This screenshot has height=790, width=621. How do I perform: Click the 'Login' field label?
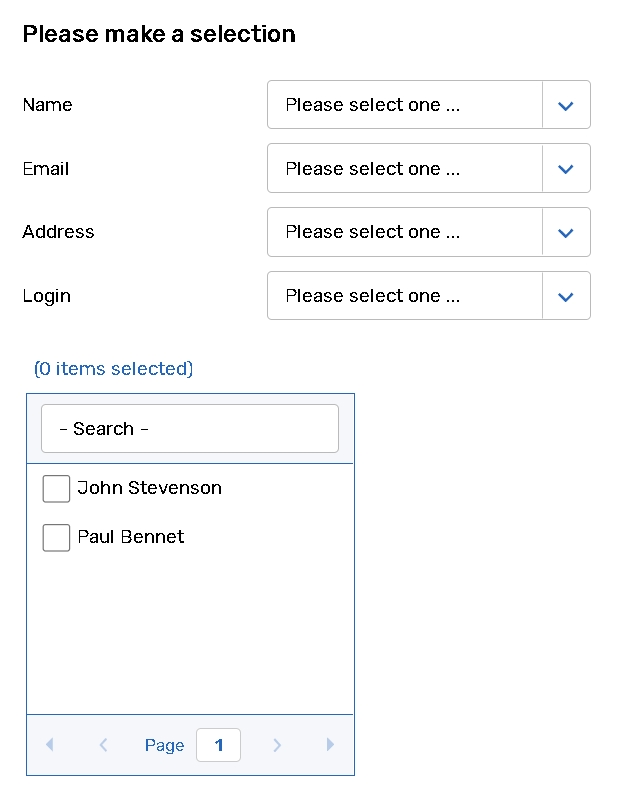(x=46, y=296)
